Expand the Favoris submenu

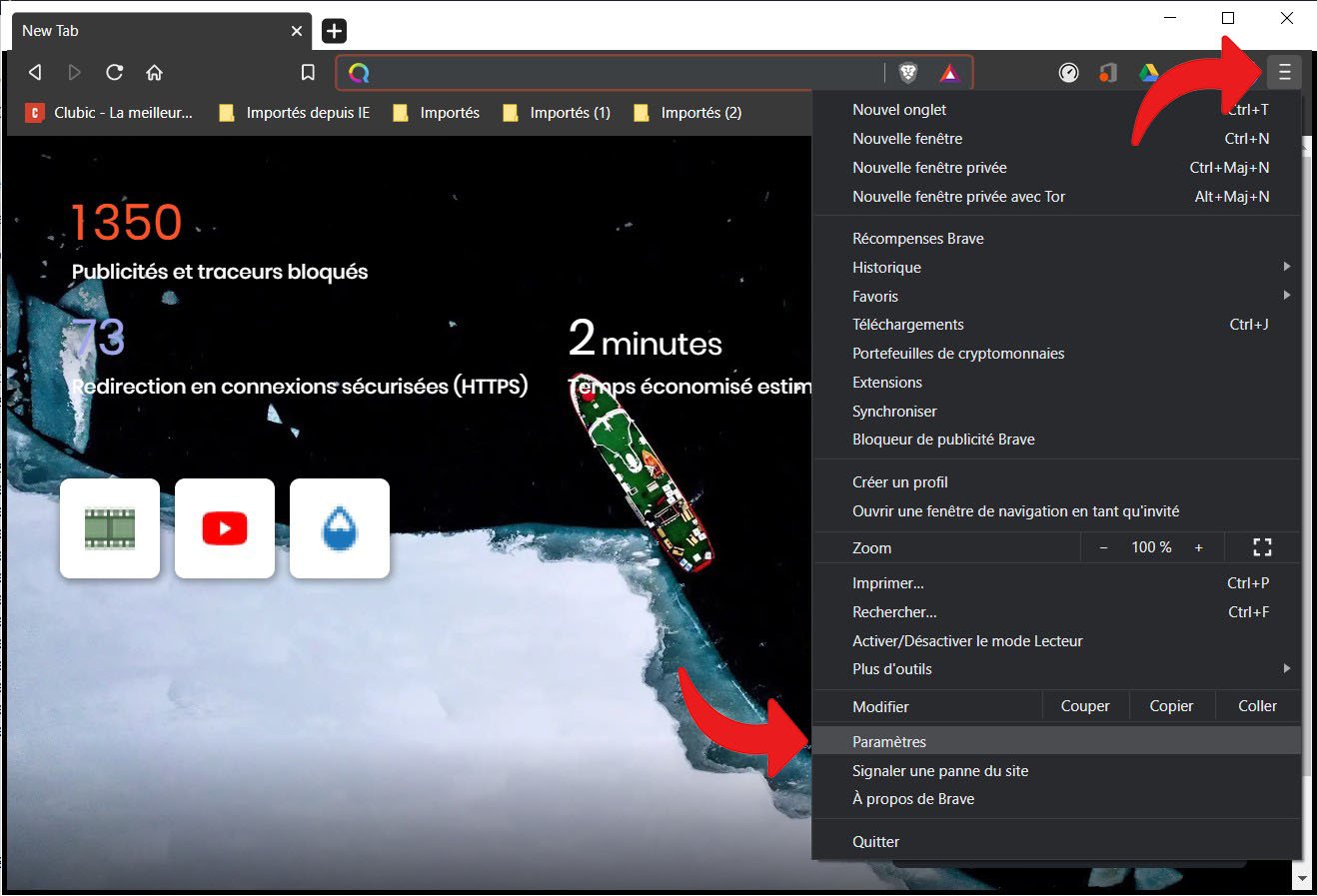point(1059,296)
